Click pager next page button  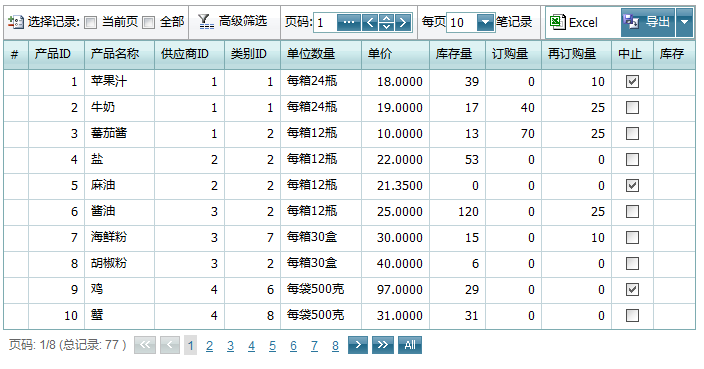(x=358, y=345)
